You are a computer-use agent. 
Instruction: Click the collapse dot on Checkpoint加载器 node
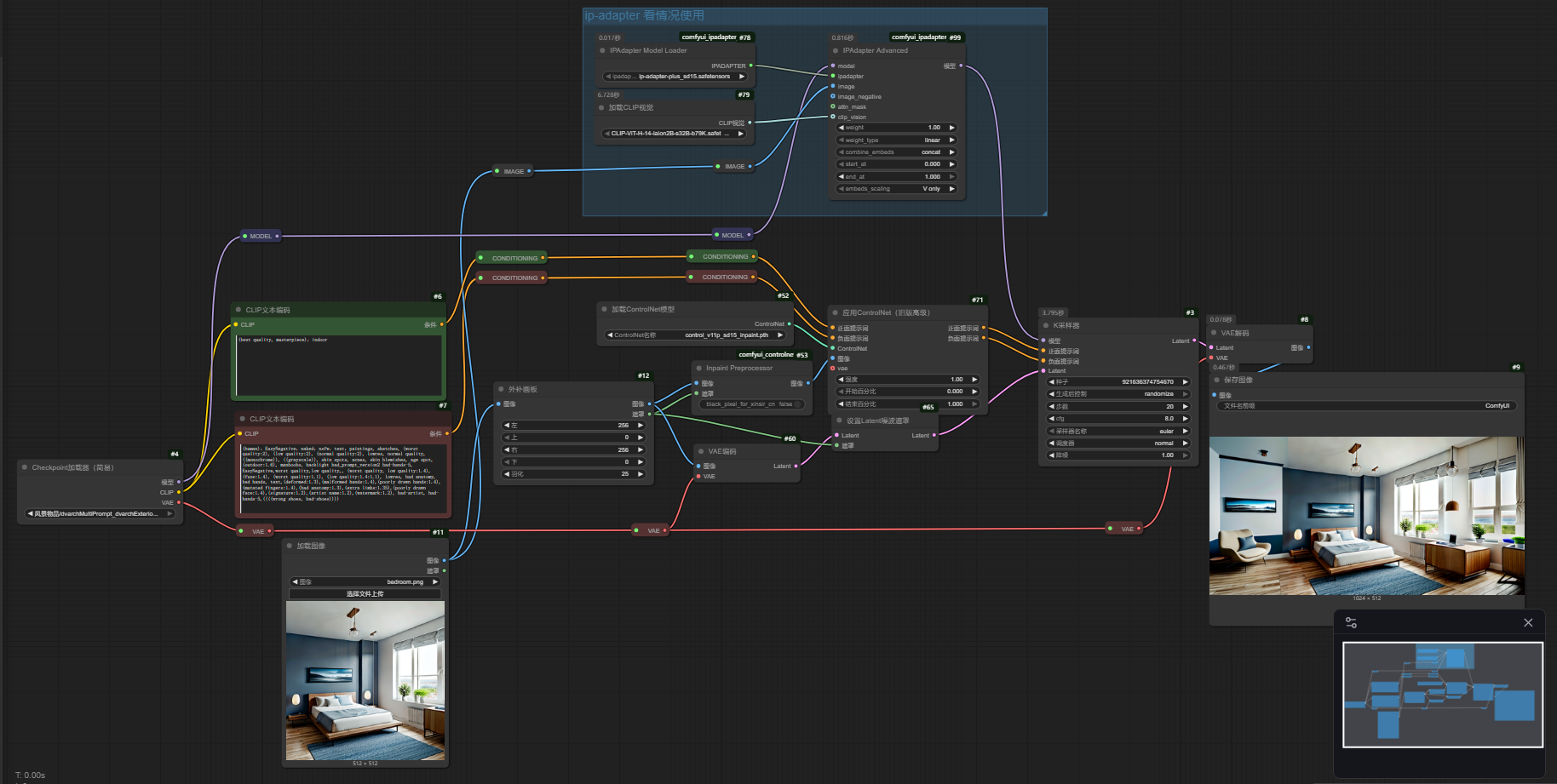25,467
